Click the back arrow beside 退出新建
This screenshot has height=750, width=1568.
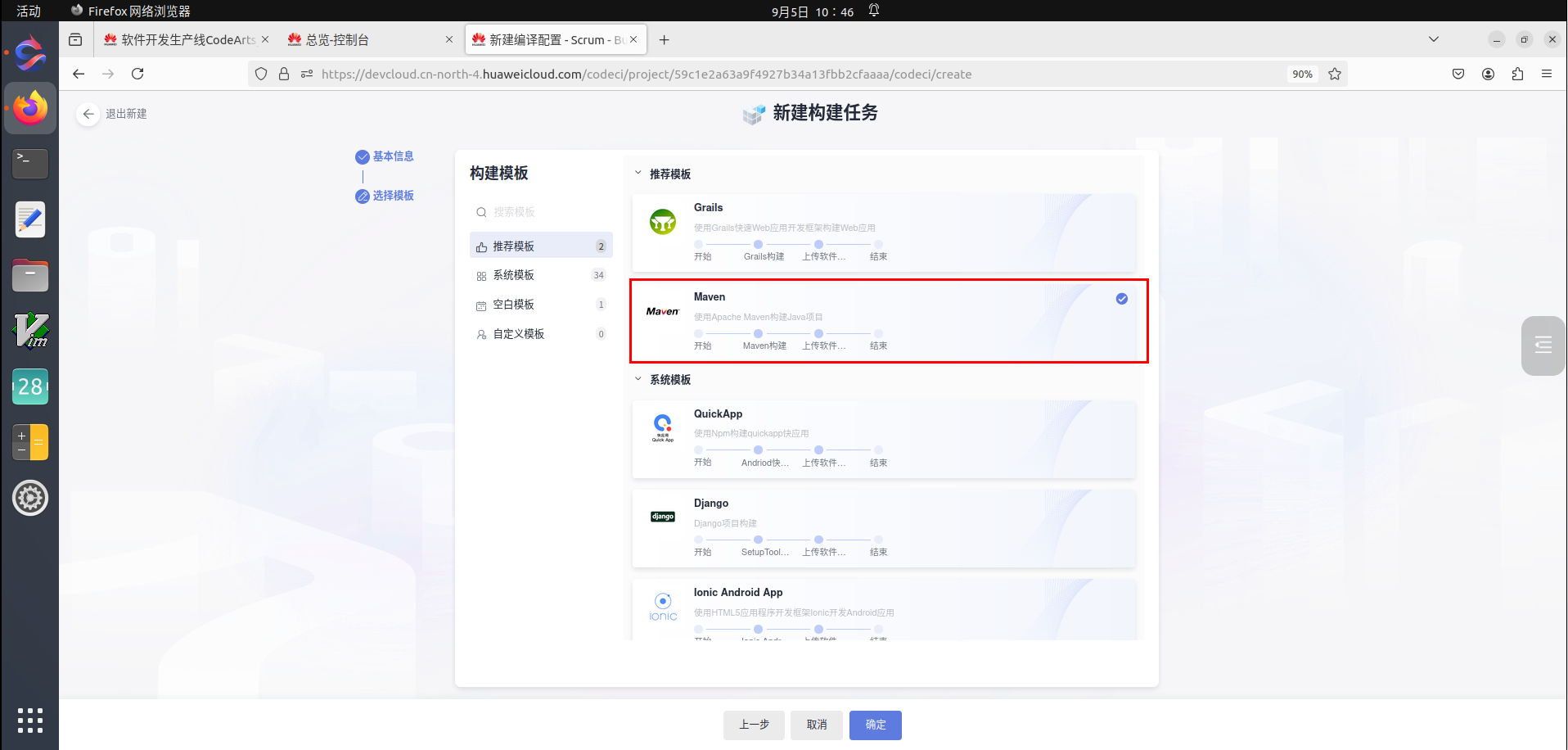[88, 114]
